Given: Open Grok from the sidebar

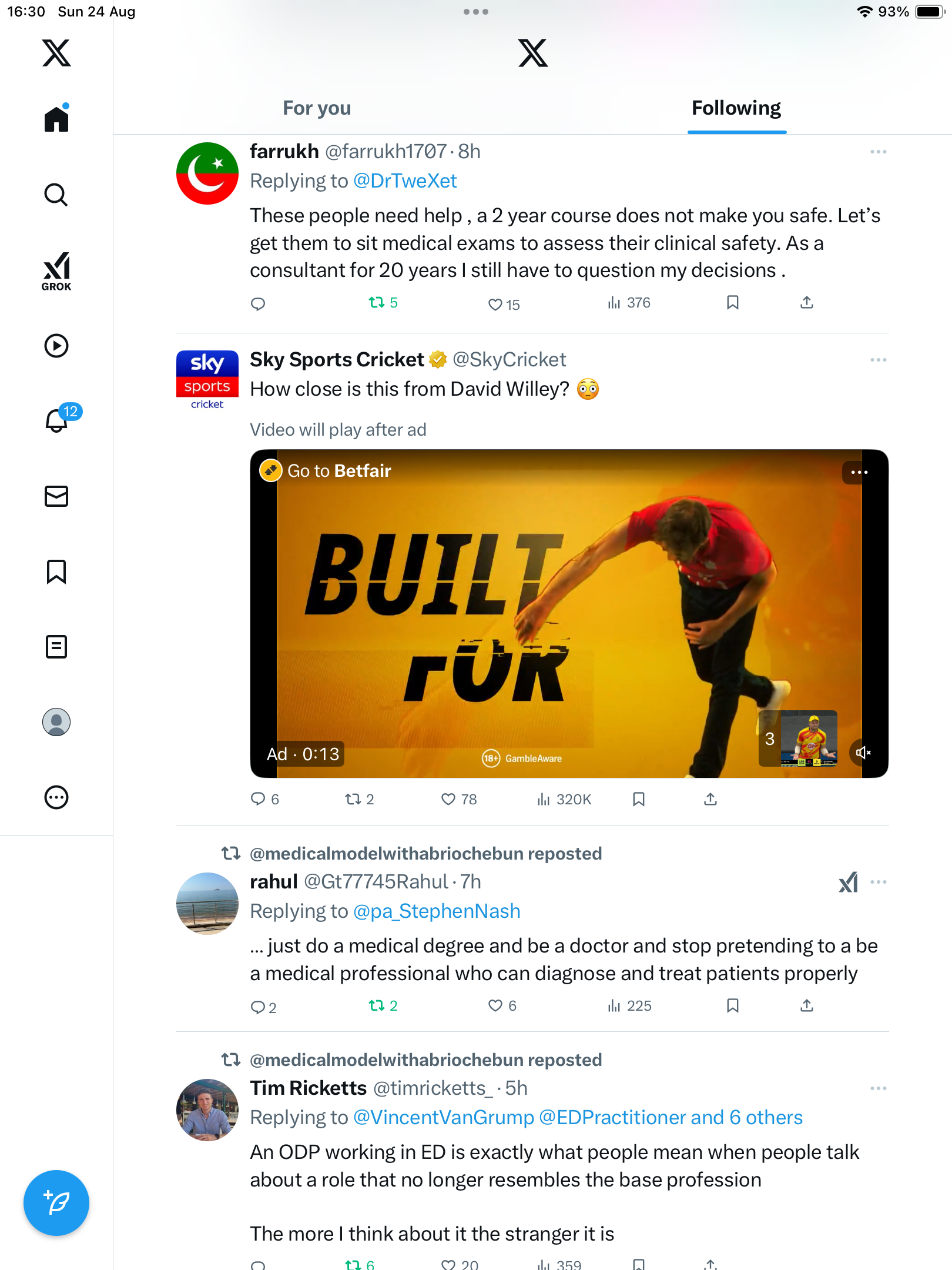Looking at the screenshot, I should click(x=56, y=271).
